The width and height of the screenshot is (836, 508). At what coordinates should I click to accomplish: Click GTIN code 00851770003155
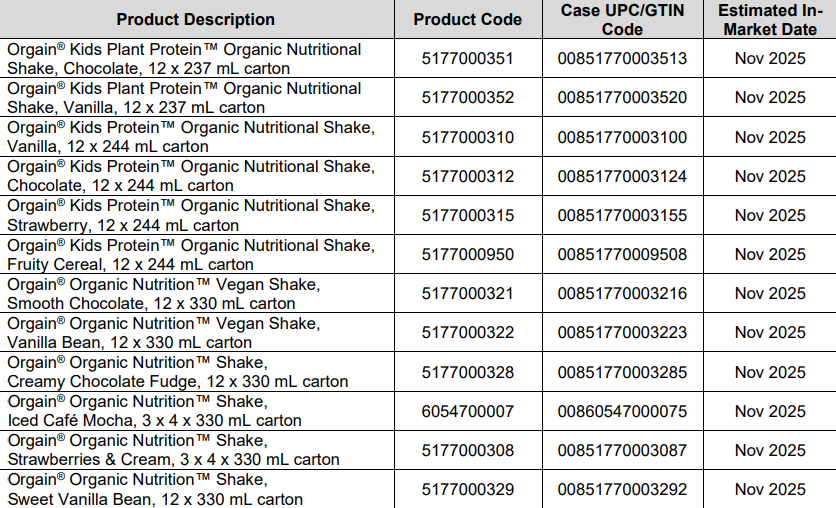[x=622, y=215]
